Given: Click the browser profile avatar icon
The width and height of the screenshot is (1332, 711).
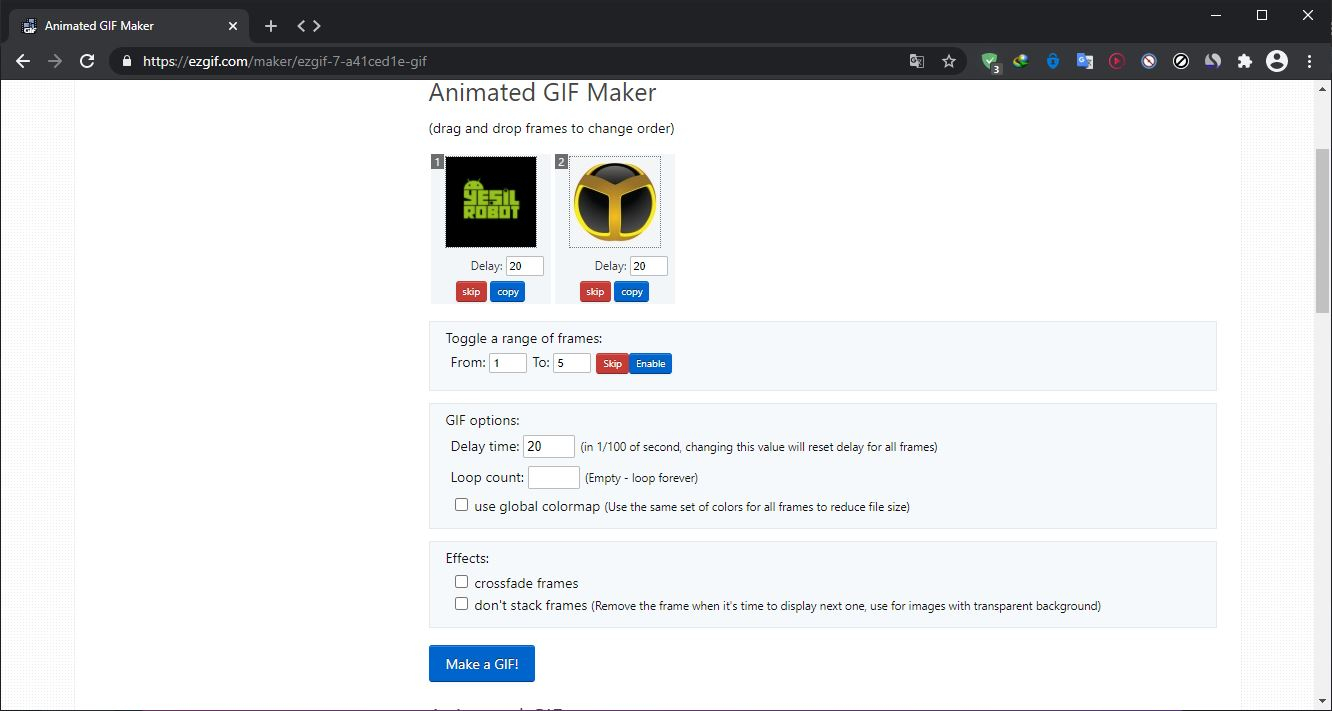Looking at the screenshot, I should tap(1276, 61).
